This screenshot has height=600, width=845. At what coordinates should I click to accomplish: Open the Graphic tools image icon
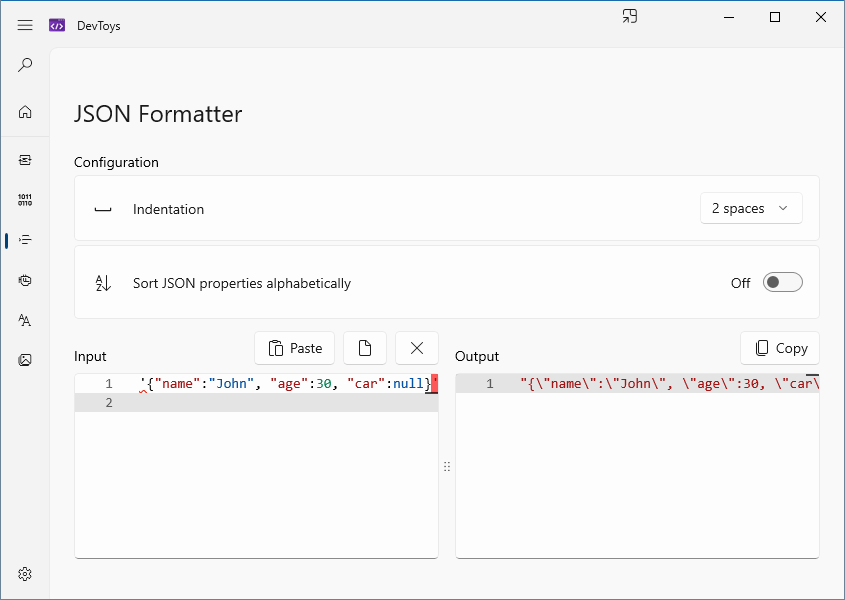(x=25, y=360)
